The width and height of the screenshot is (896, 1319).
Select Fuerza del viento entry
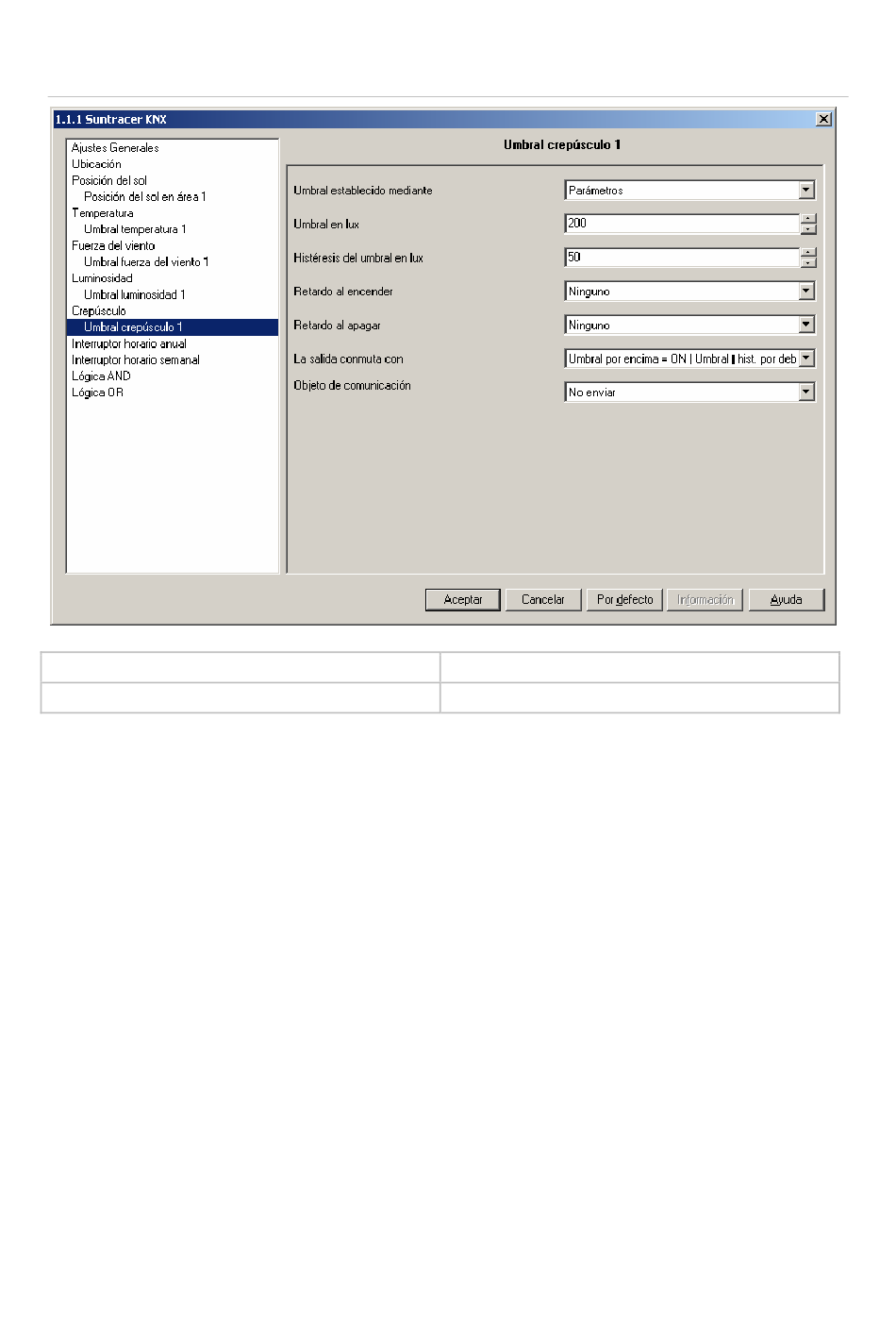113,245
